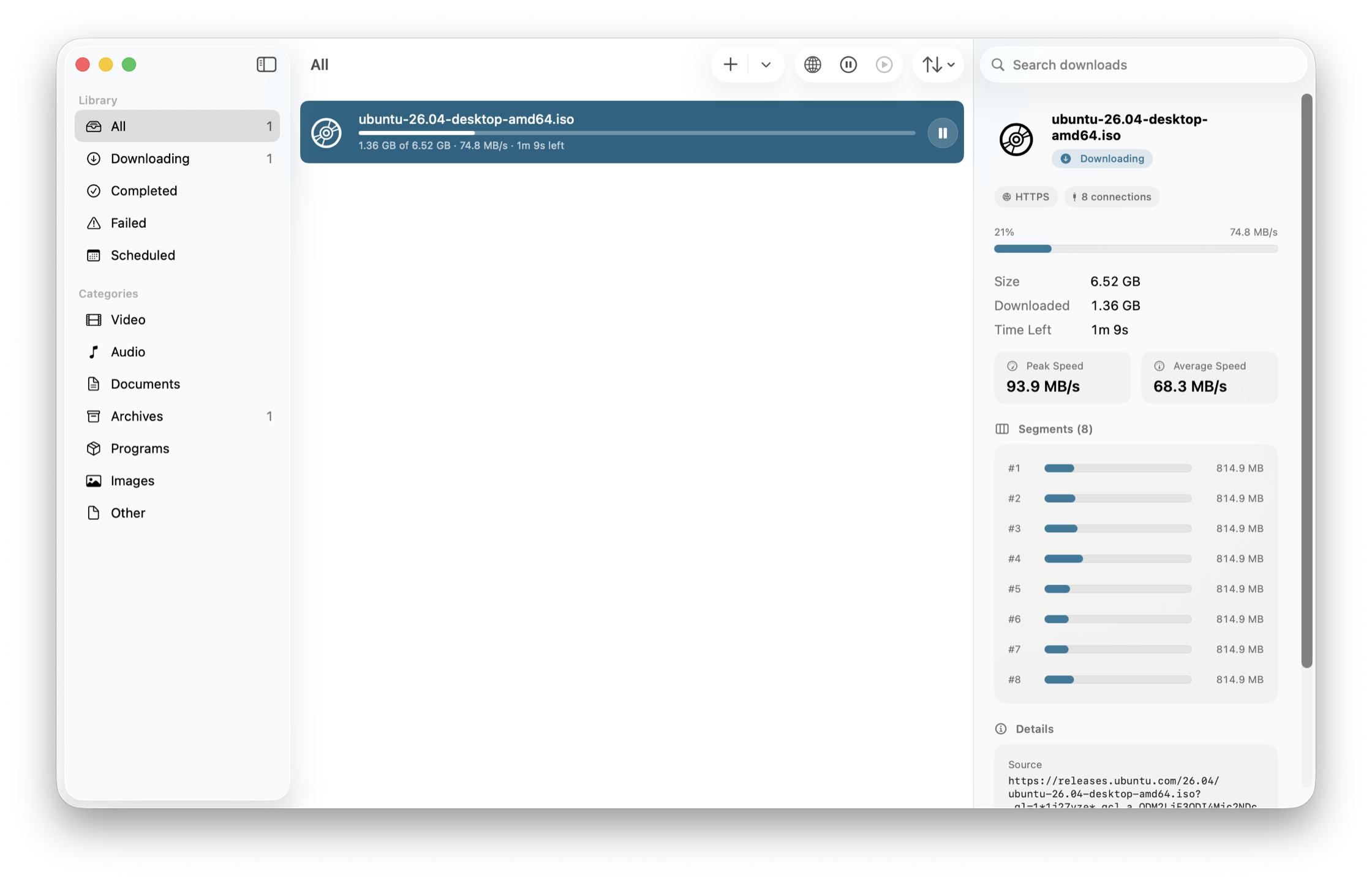Pause all downloads from toolbar

click(x=848, y=64)
